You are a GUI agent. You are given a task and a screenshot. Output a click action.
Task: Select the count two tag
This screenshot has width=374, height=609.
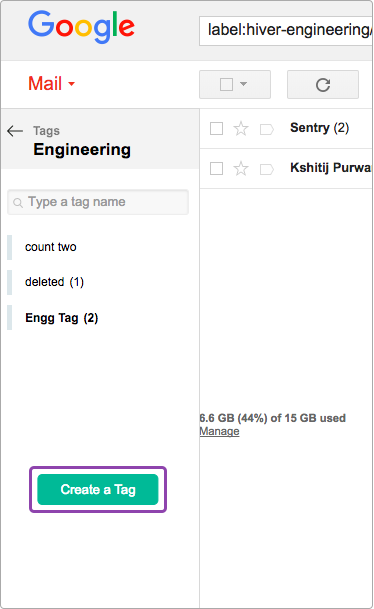point(51,247)
